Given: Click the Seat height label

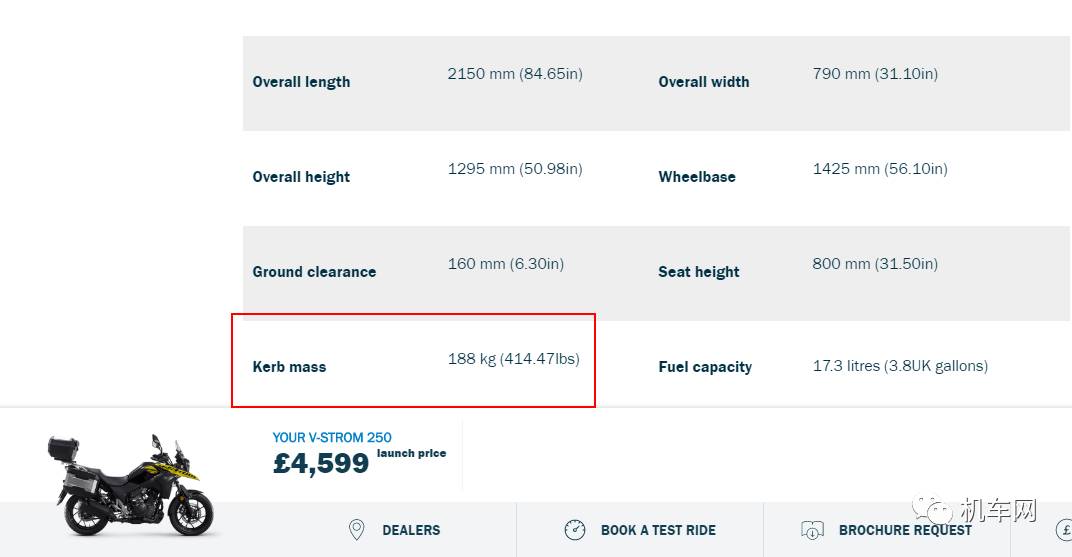Looking at the screenshot, I should tap(699, 272).
